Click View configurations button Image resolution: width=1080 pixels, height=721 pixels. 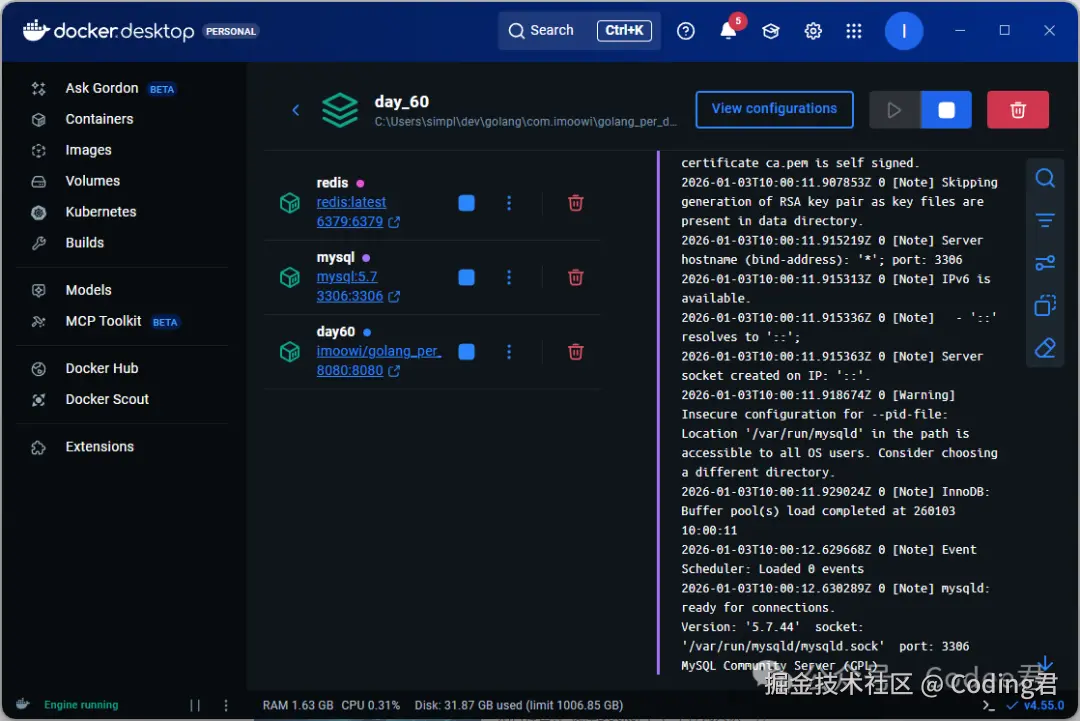click(774, 109)
